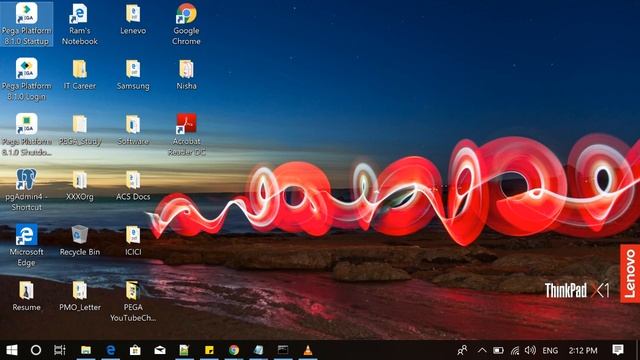
Task: Select the PMO_Letter folder
Action: [80, 296]
